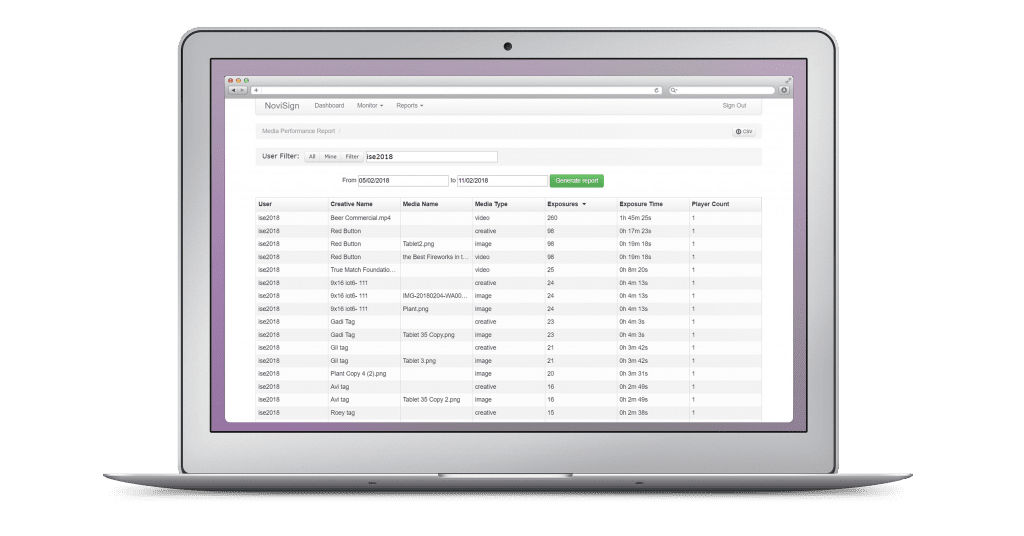Viewport: 1024px width, 536px height.
Task: Click the user filter text field containing ise2018
Action: pyautogui.click(x=431, y=157)
